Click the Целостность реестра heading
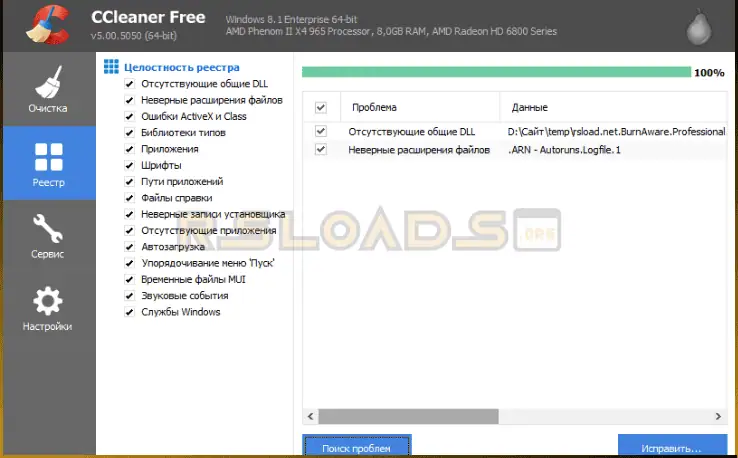 pyautogui.click(x=182, y=67)
